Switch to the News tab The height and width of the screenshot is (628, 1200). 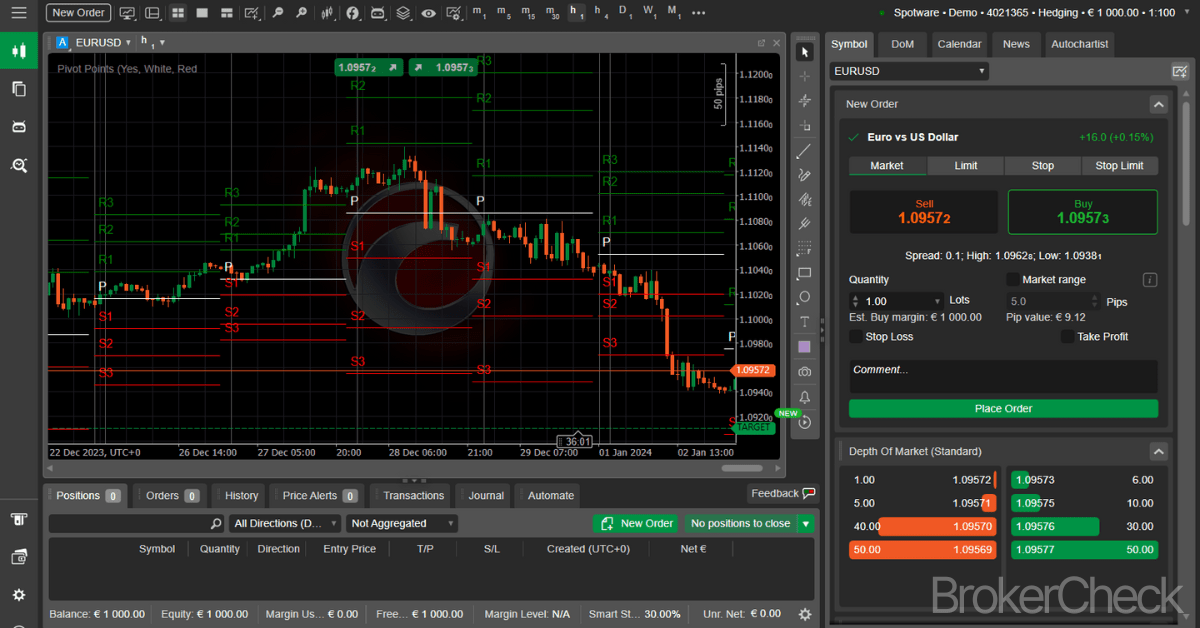[x=1016, y=44]
